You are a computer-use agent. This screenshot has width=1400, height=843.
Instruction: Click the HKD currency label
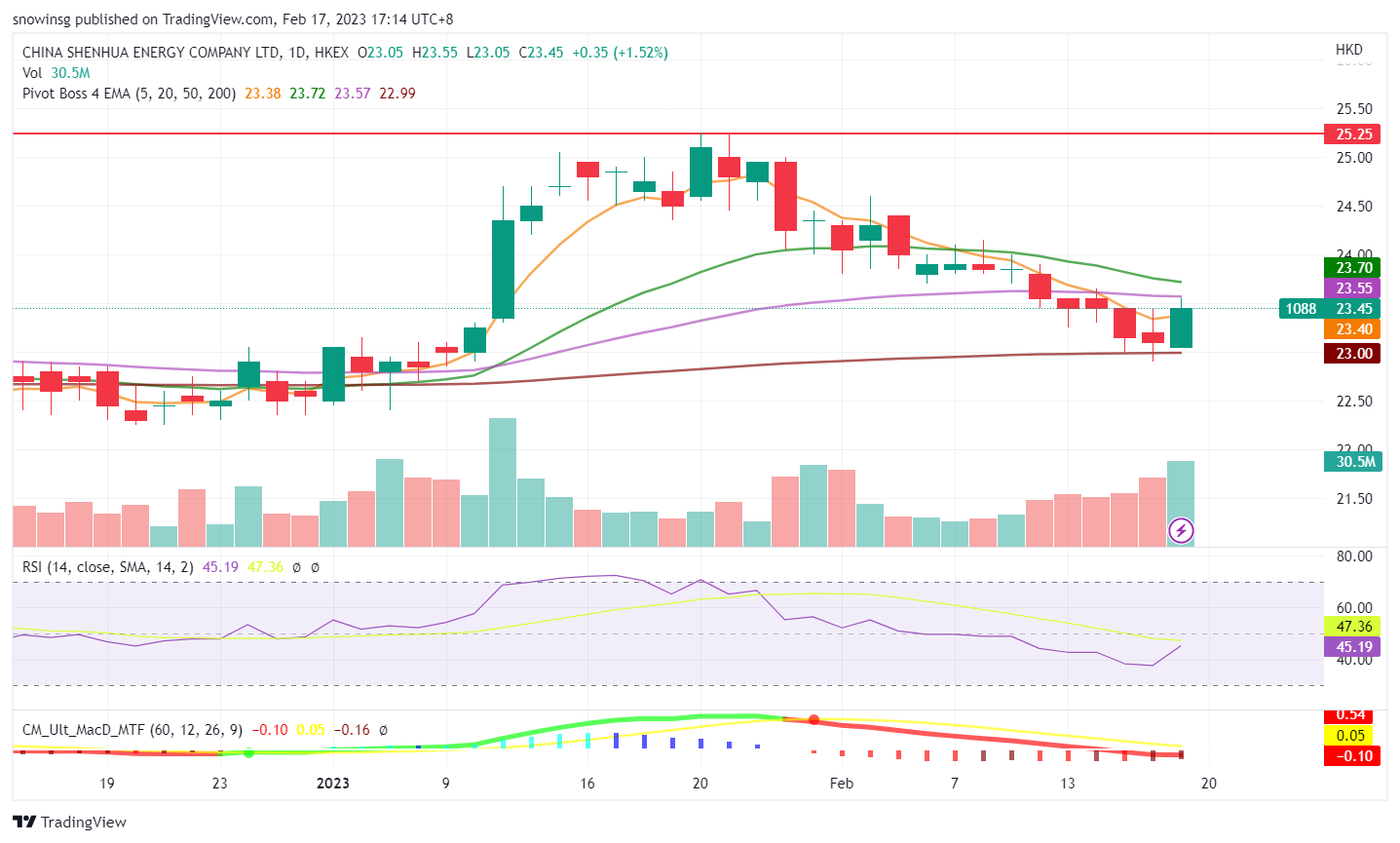1348,50
